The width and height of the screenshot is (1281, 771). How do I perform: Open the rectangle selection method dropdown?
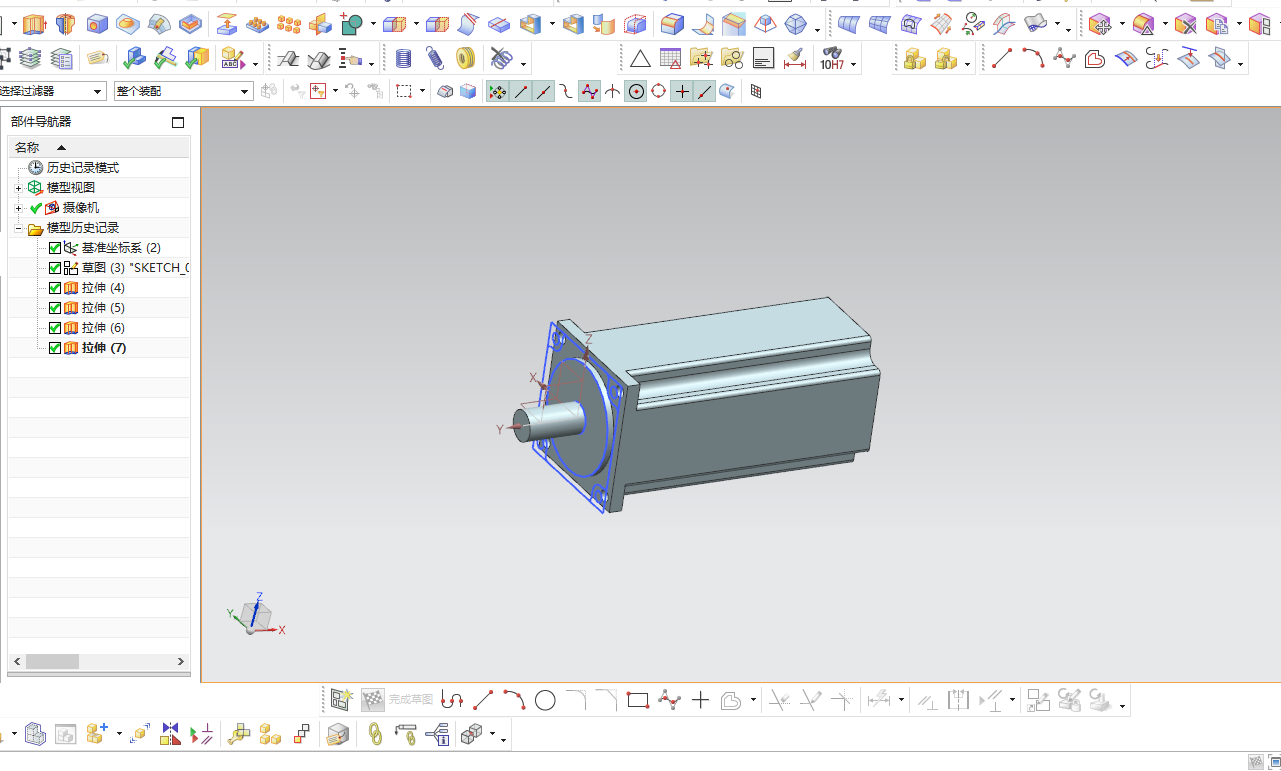(x=422, y=92)
